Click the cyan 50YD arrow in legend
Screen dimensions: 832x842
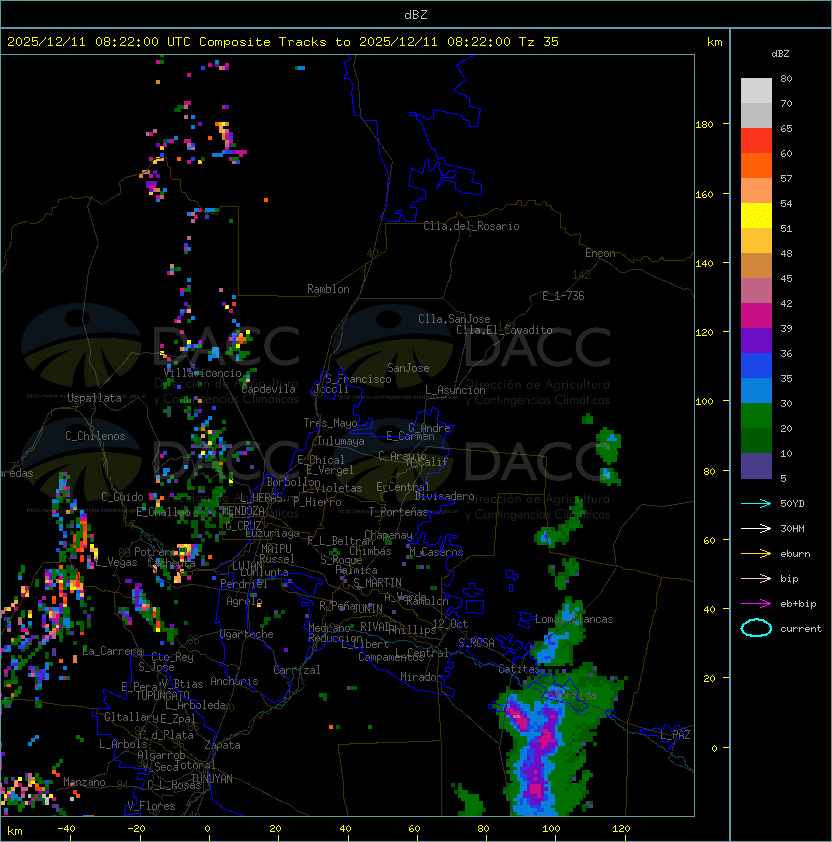coord(756,504)
